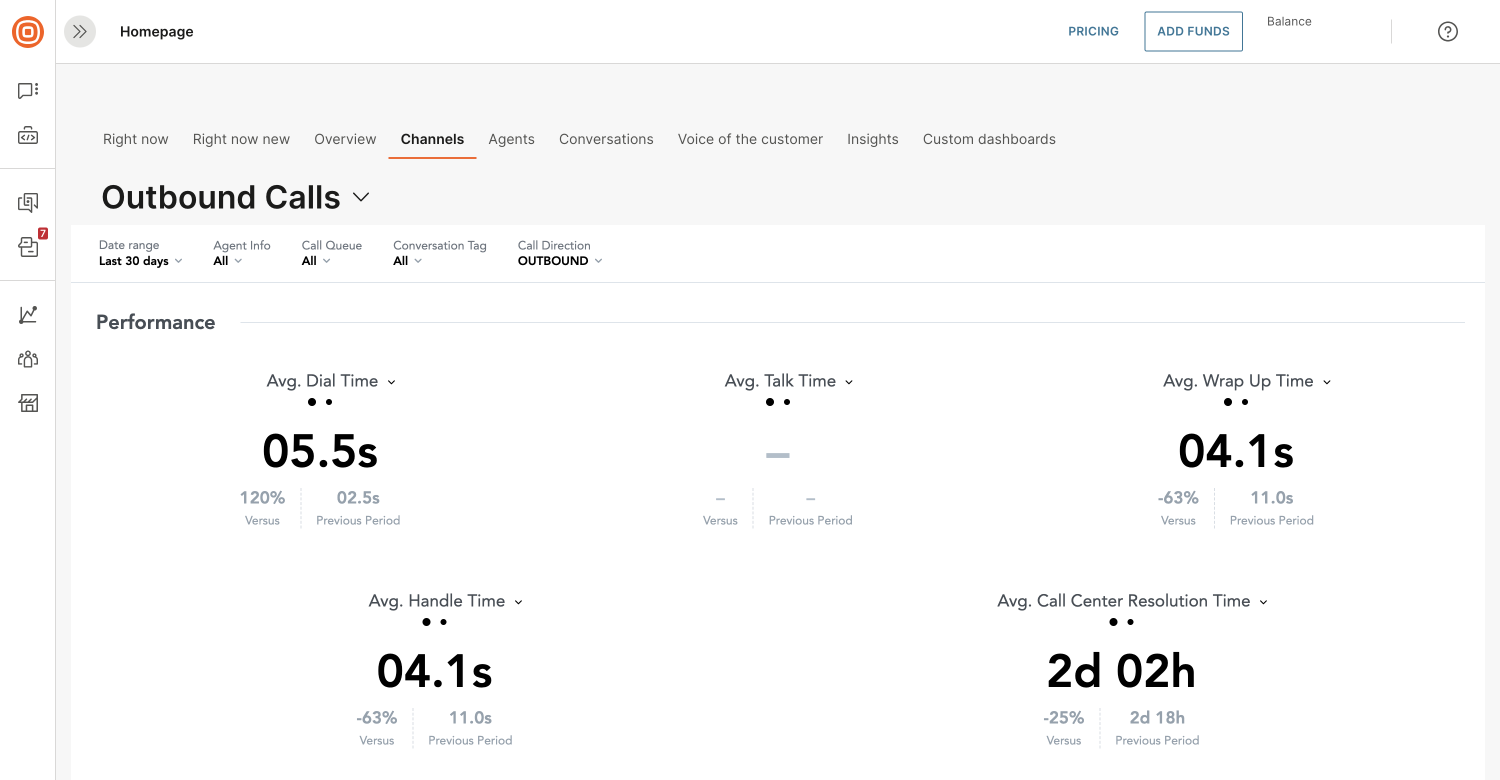Open the Agent Info filter dropdown
Image resolution: width=1500 pixels, height=780 pixels.
242,253
